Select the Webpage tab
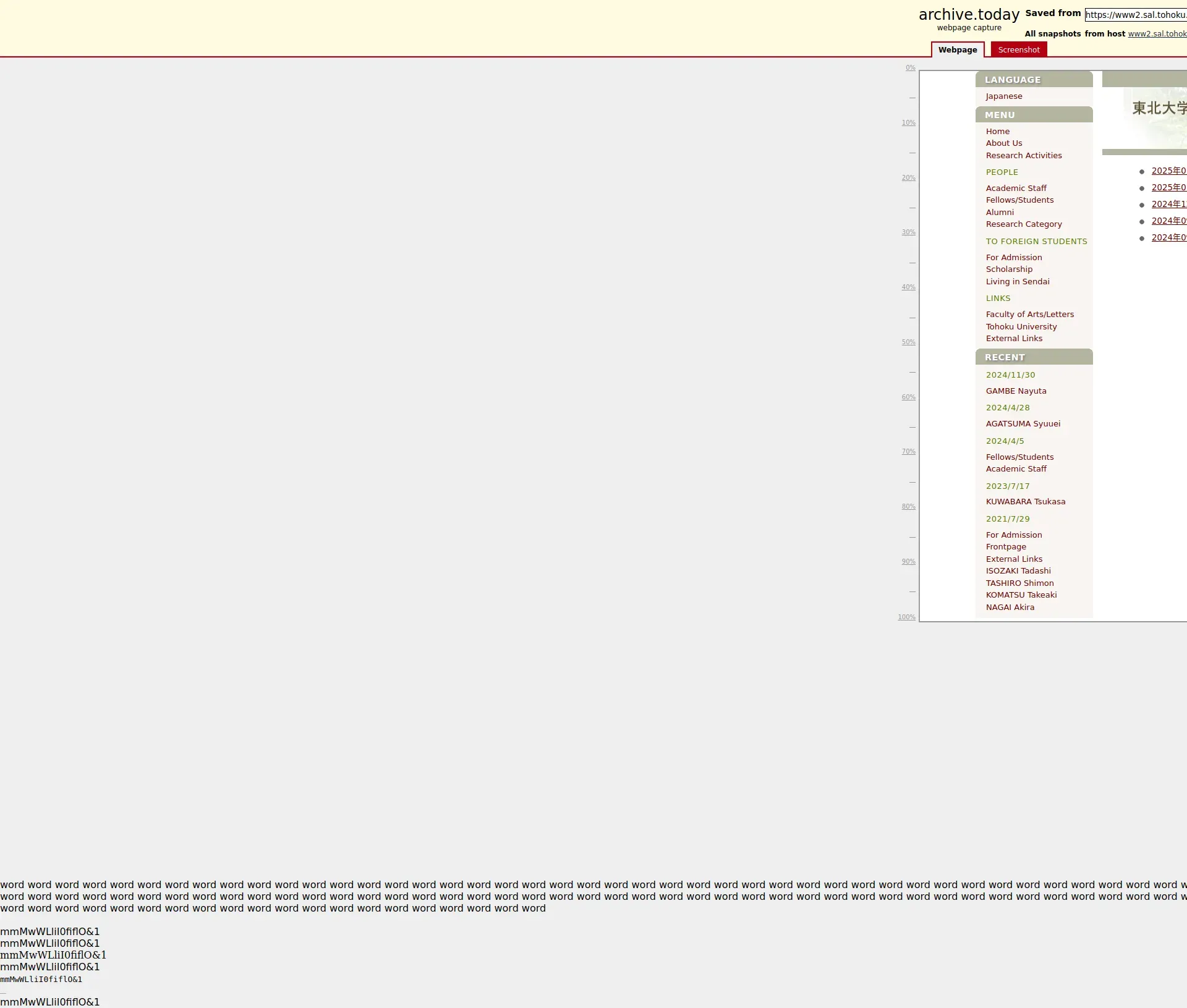 957,50
